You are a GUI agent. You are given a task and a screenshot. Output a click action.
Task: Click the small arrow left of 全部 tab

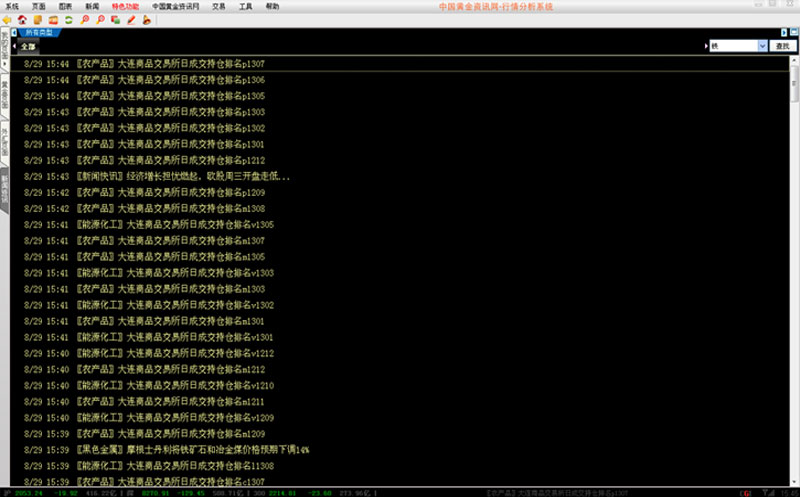click(x=15, y=46)
